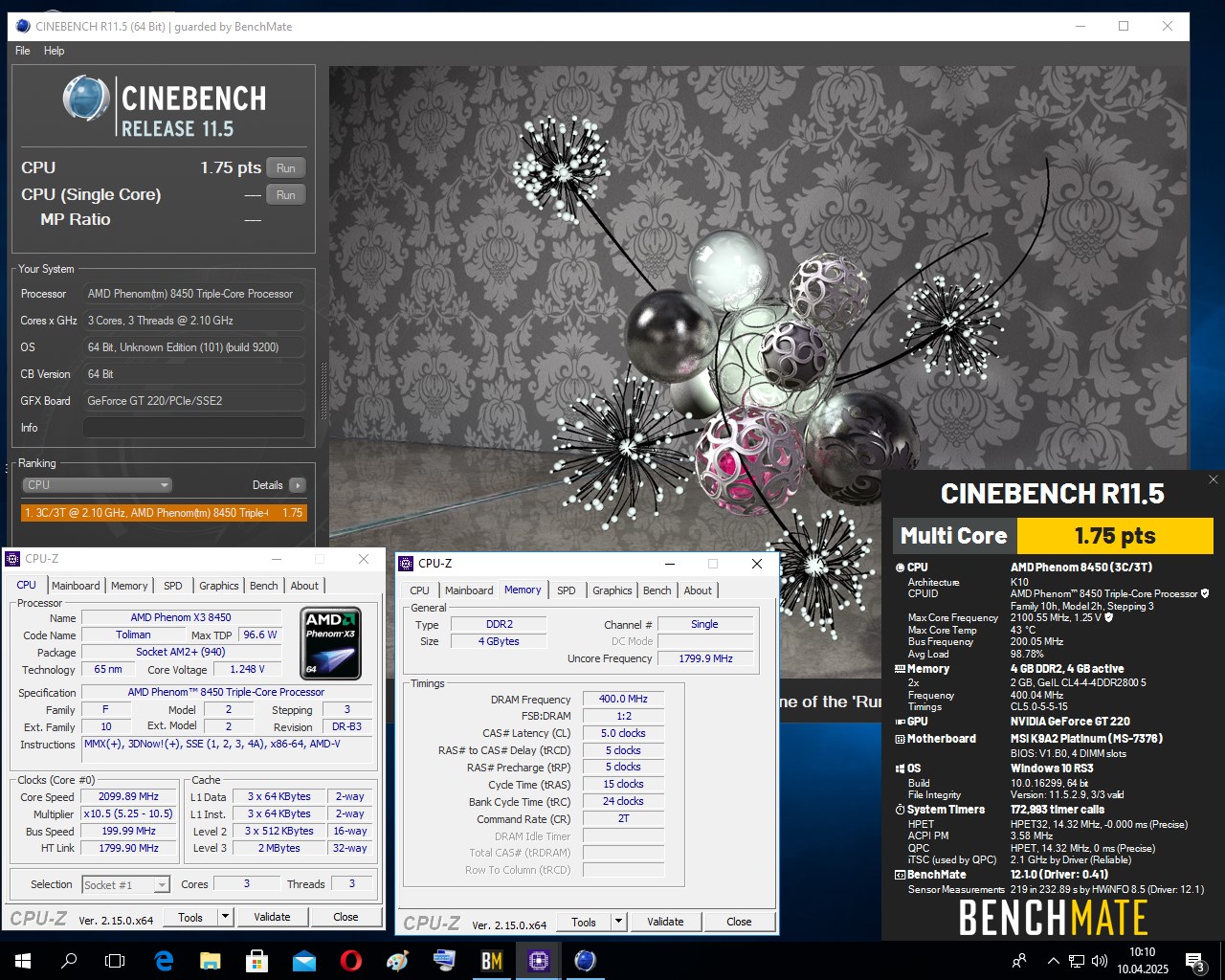
Task: Click Processor field AMD Phenom 8450
Action: [193, 294]
